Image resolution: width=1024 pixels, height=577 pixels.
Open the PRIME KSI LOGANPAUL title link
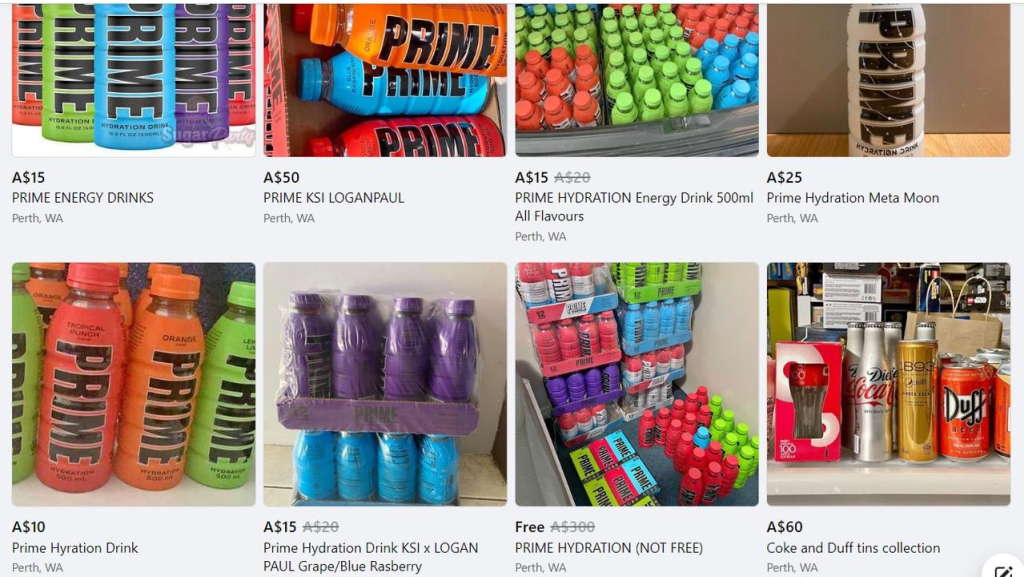click(334, 198)
